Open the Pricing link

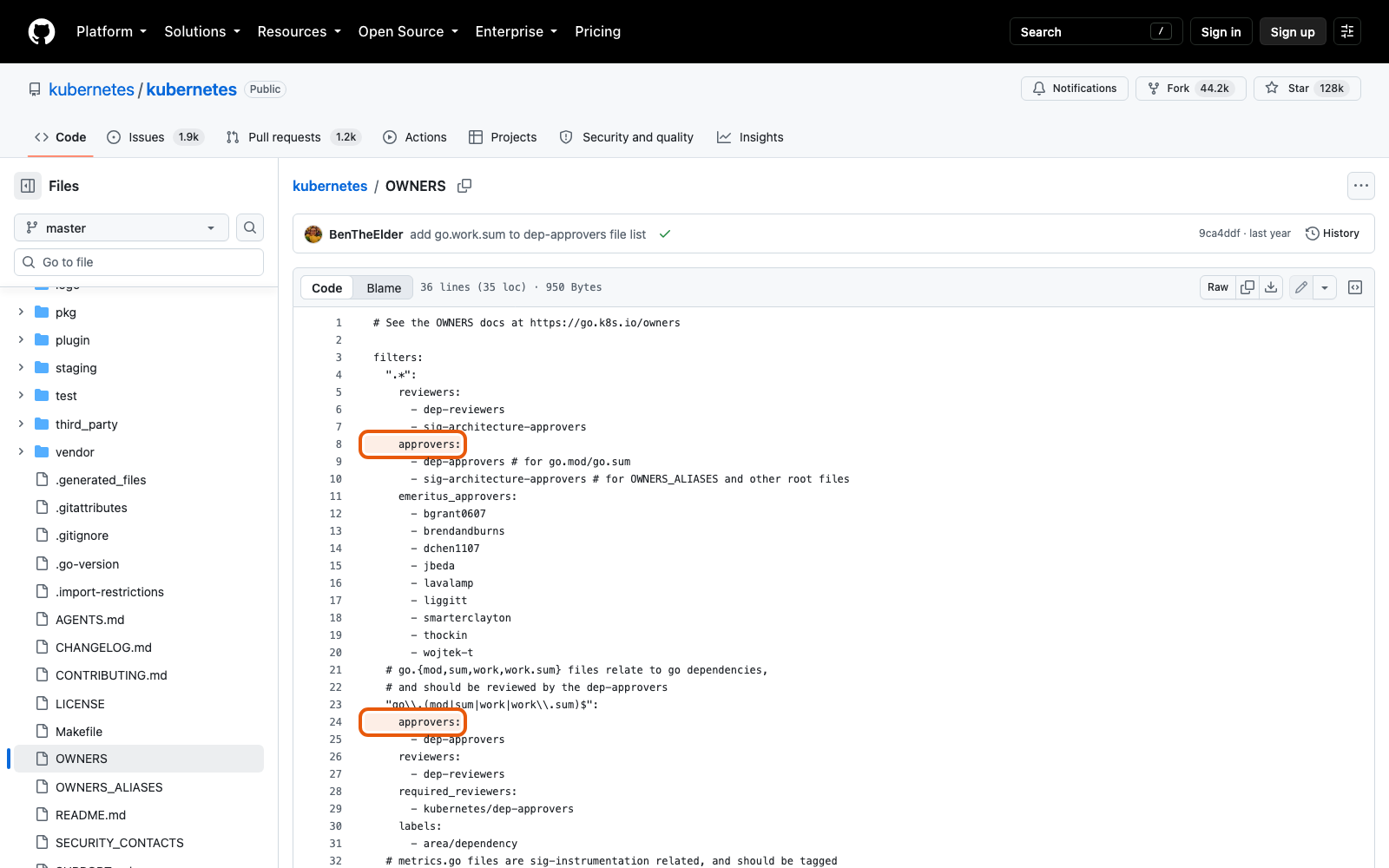[x=597, y=31]
